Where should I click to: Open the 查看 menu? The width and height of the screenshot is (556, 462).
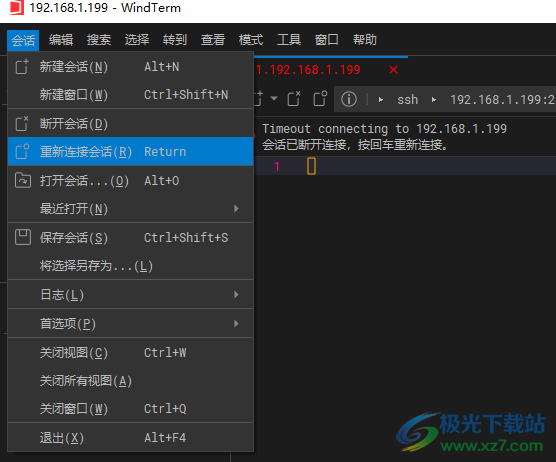coord(213,40)
